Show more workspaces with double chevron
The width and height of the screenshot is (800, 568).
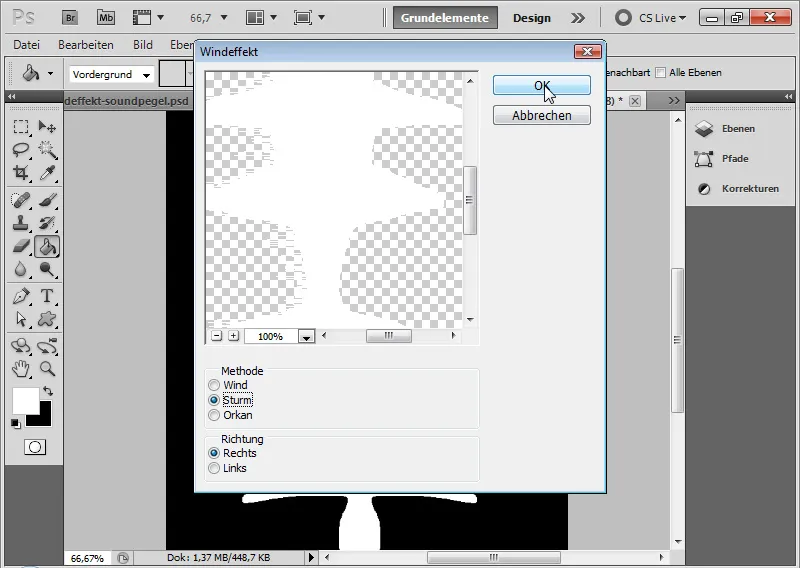pos(578,18)
